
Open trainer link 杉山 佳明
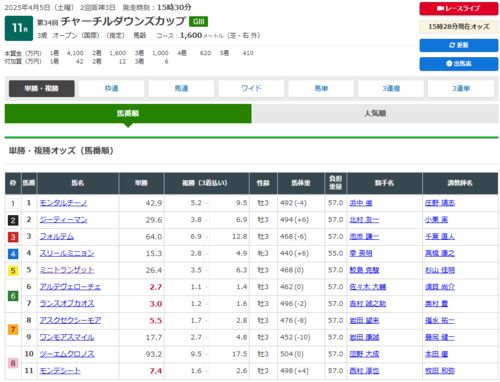coord(440,270)
